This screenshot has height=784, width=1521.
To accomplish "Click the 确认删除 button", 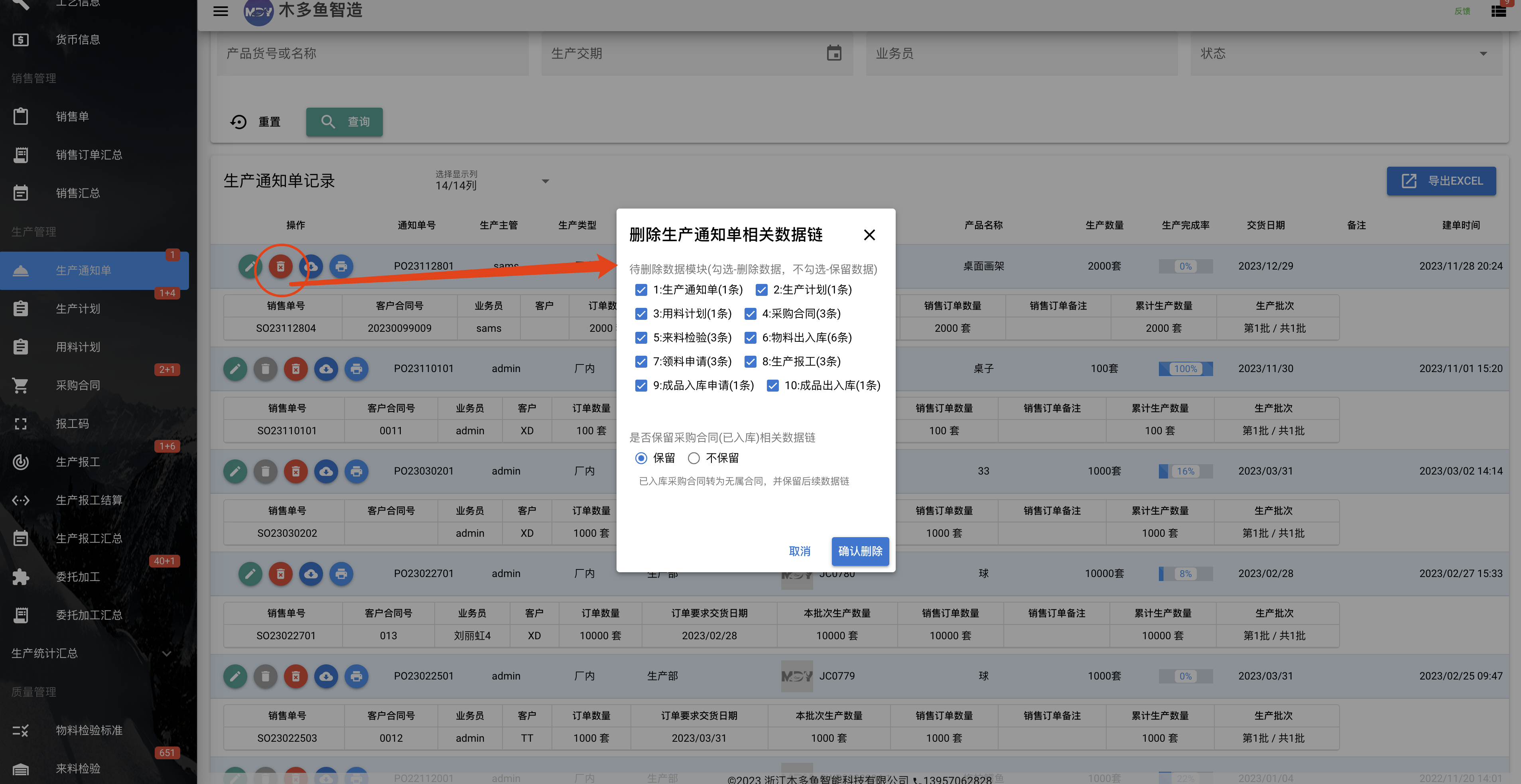I will (860, 552).
